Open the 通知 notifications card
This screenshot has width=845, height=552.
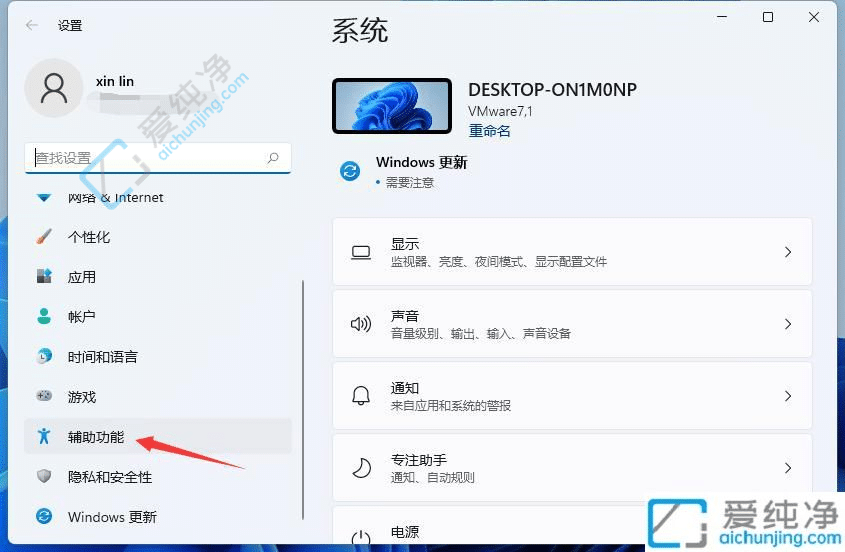tap(572, 396)
